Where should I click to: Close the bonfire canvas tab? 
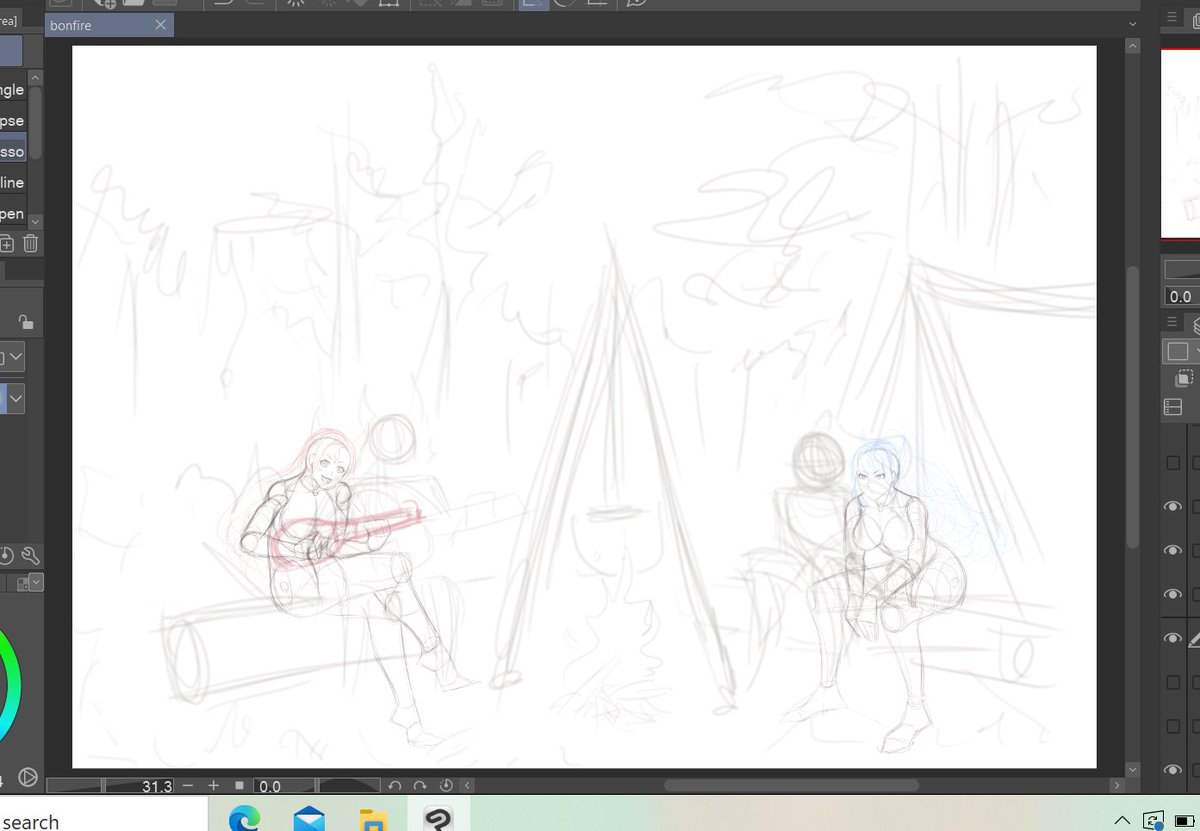pyautogui.click(x=160, y=26)
